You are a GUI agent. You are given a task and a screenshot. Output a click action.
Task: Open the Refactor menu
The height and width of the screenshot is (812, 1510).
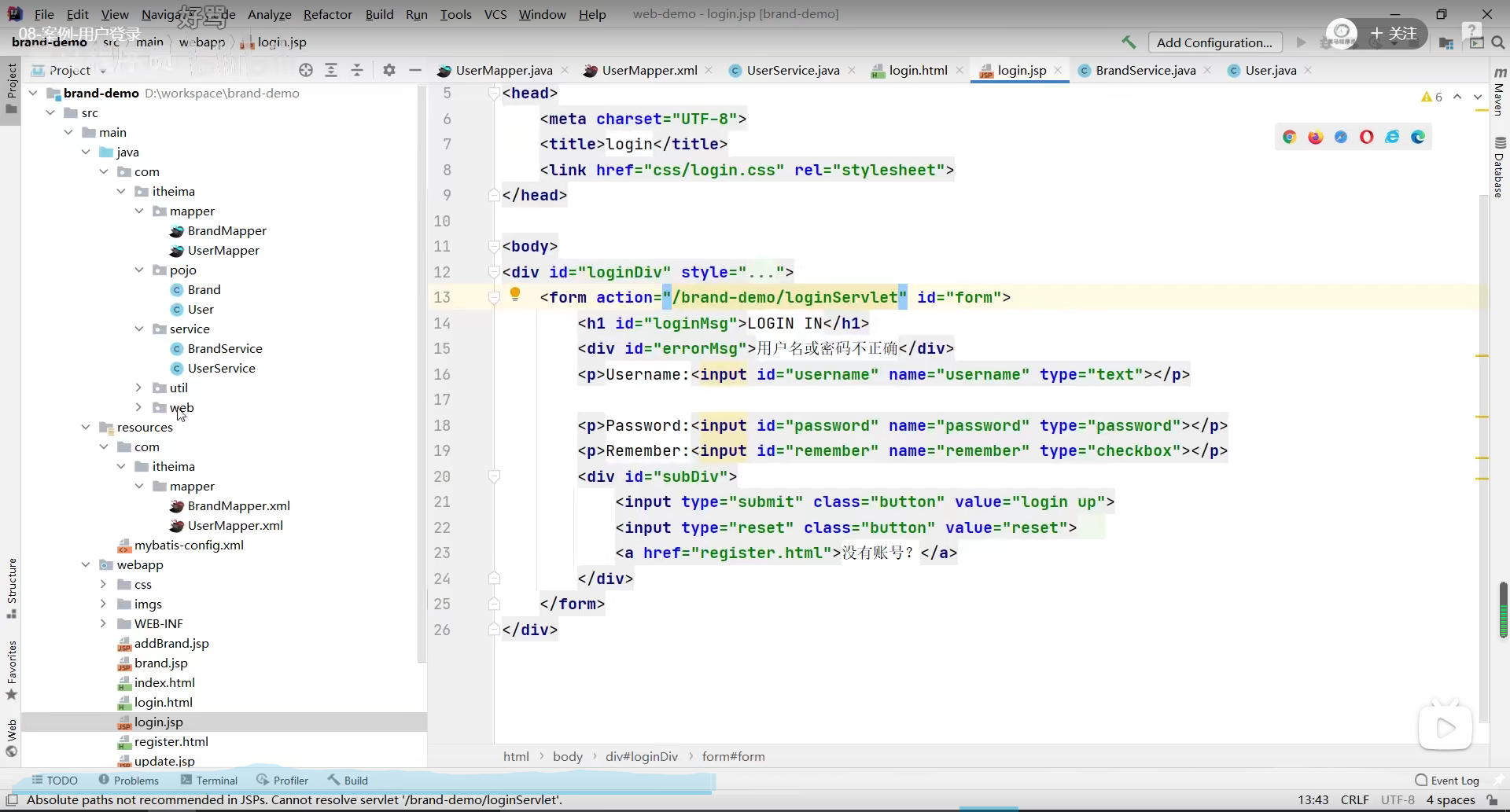(327, 14)
